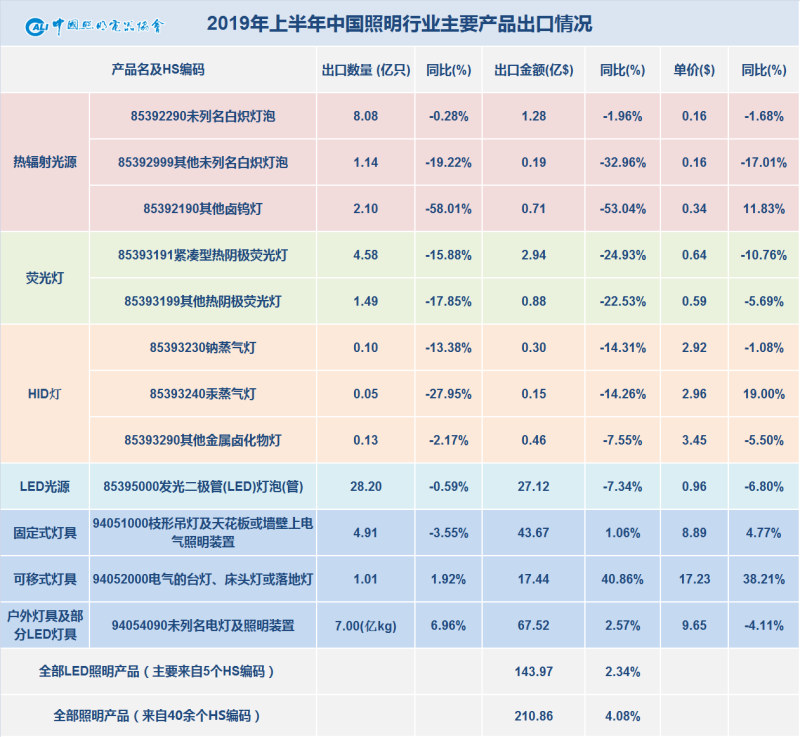Select the rightmost 同比(%) column header

(764, 70)
